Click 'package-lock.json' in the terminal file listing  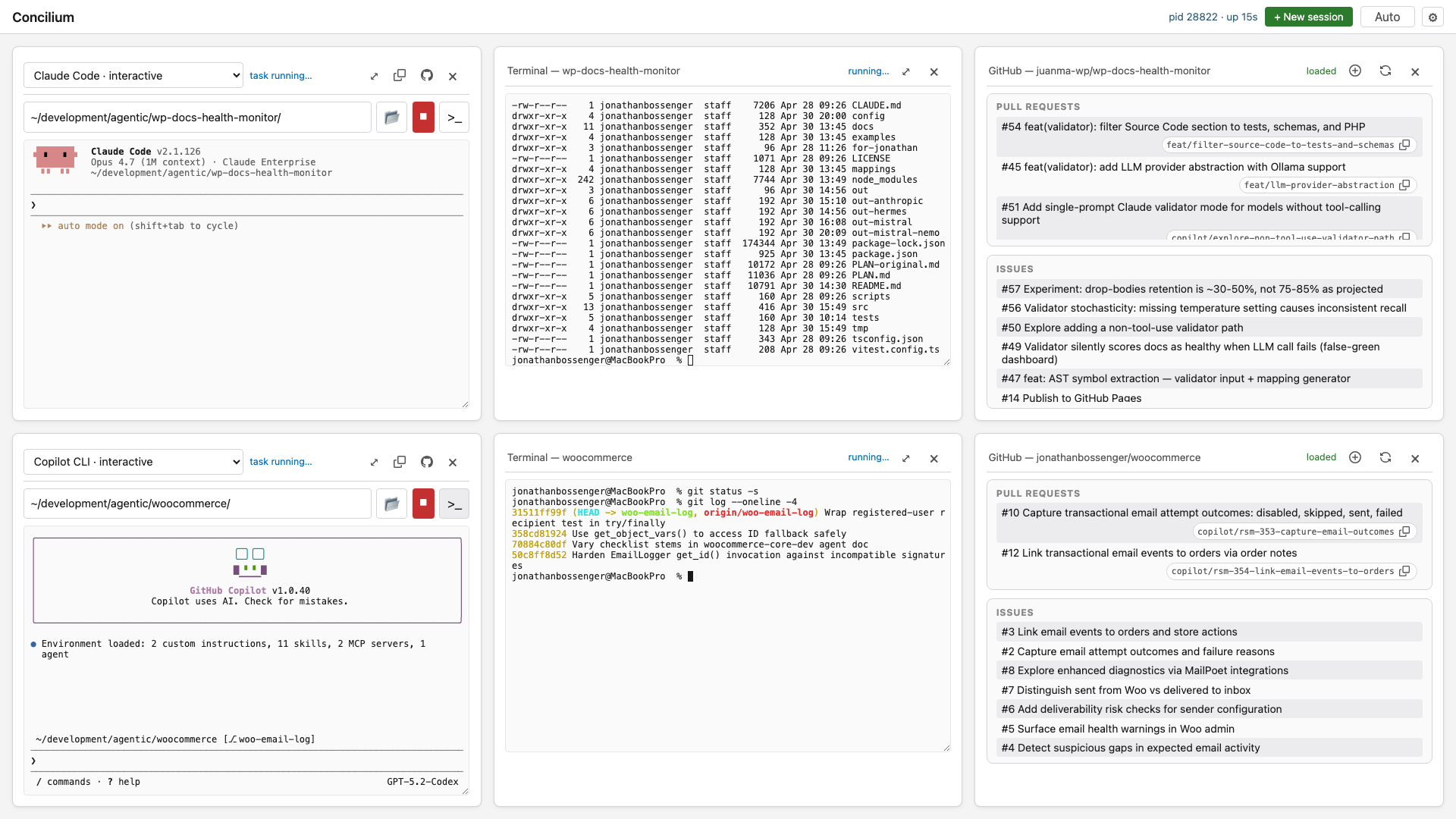899,243
